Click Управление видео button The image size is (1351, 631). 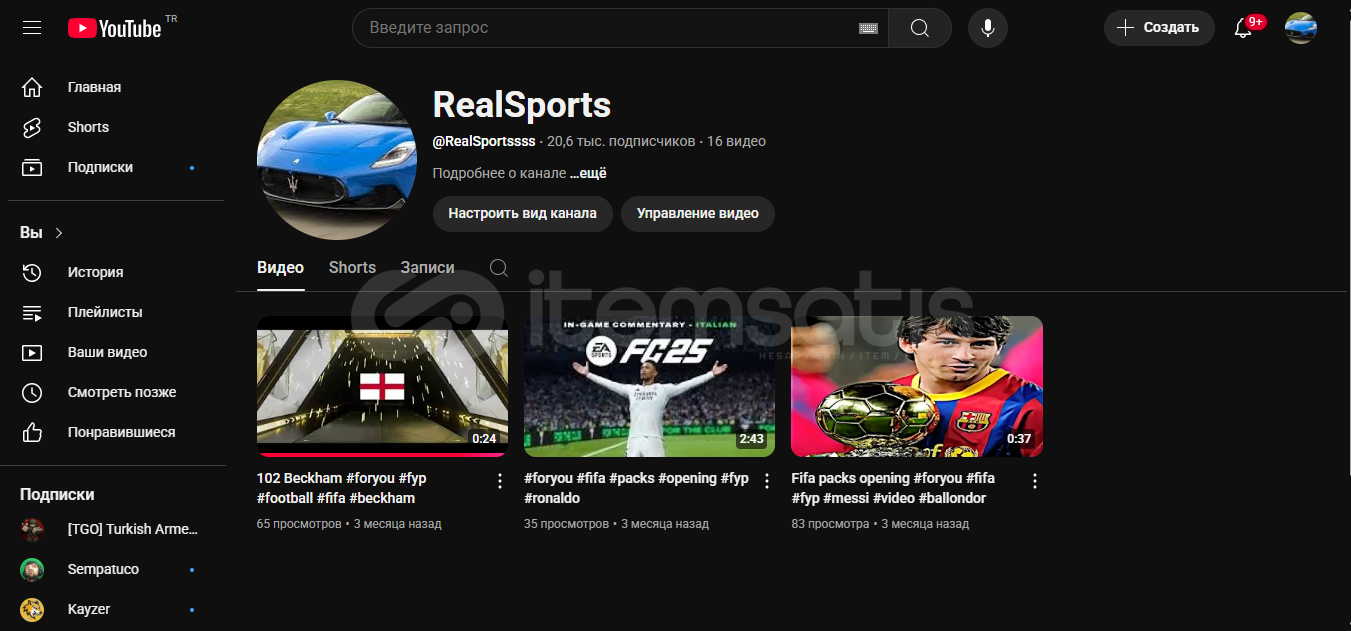tap(698, 213)
